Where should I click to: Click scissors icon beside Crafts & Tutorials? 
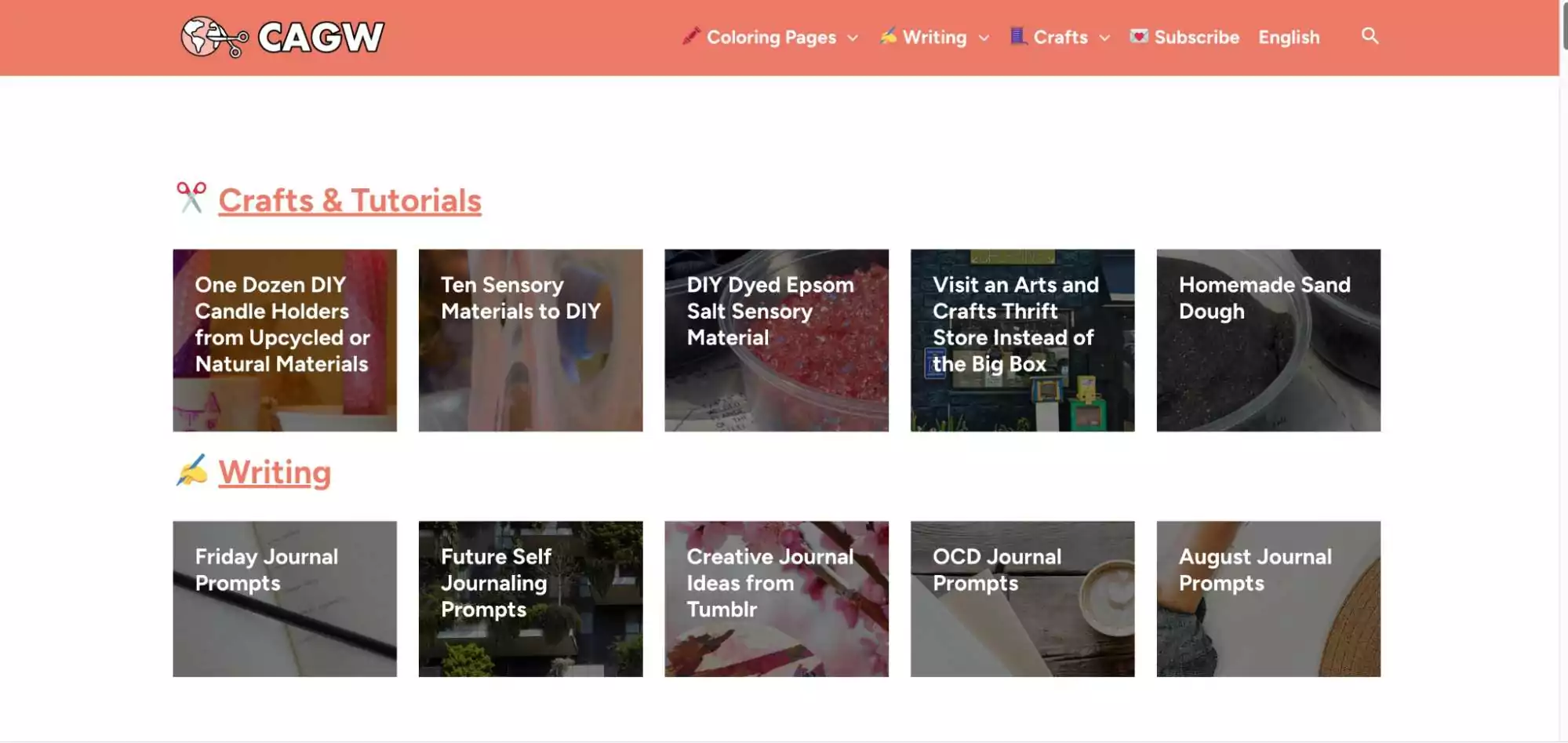pyautogui.click(x=191, y=198)
